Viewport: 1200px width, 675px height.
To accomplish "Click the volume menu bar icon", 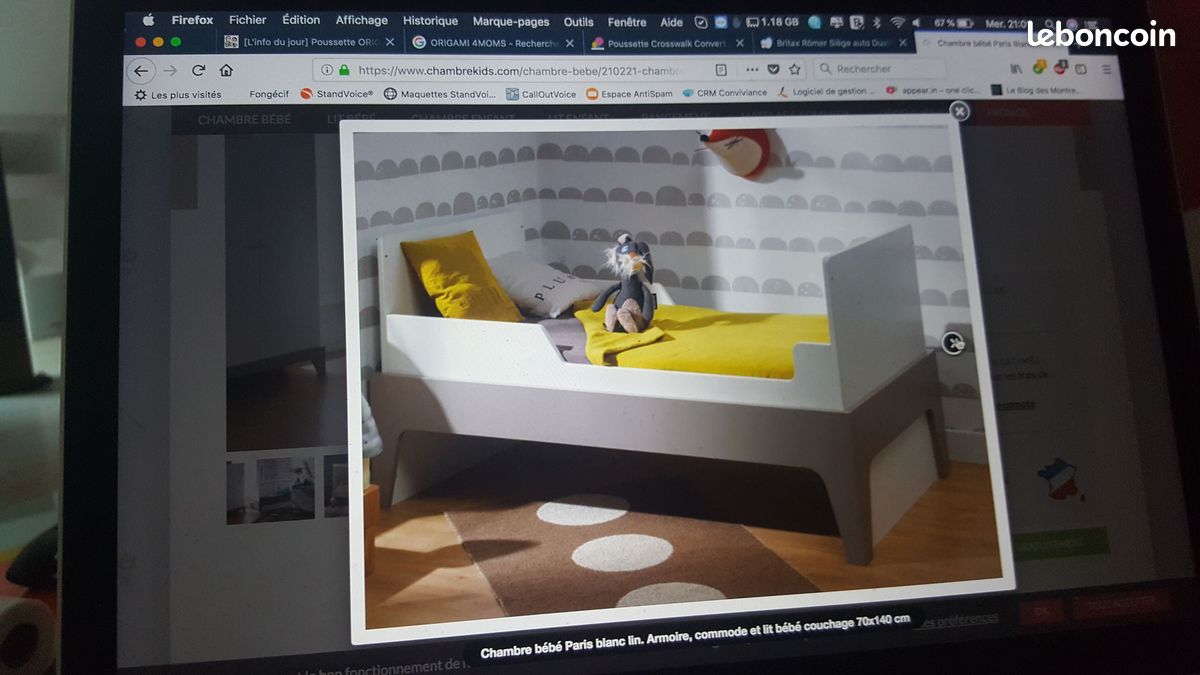I will tap(918, 22).
